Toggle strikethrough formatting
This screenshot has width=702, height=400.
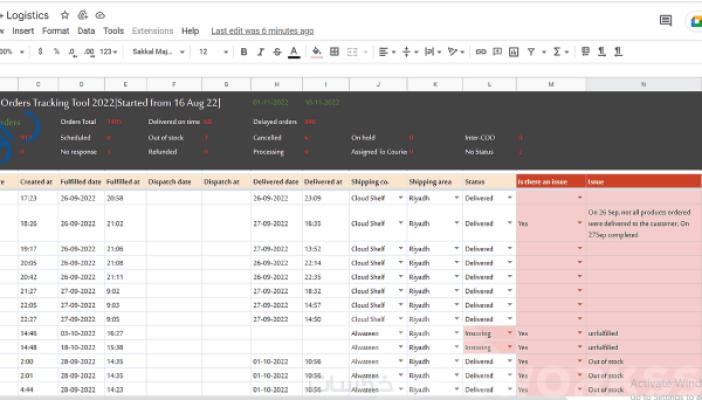tap(277, 52)
